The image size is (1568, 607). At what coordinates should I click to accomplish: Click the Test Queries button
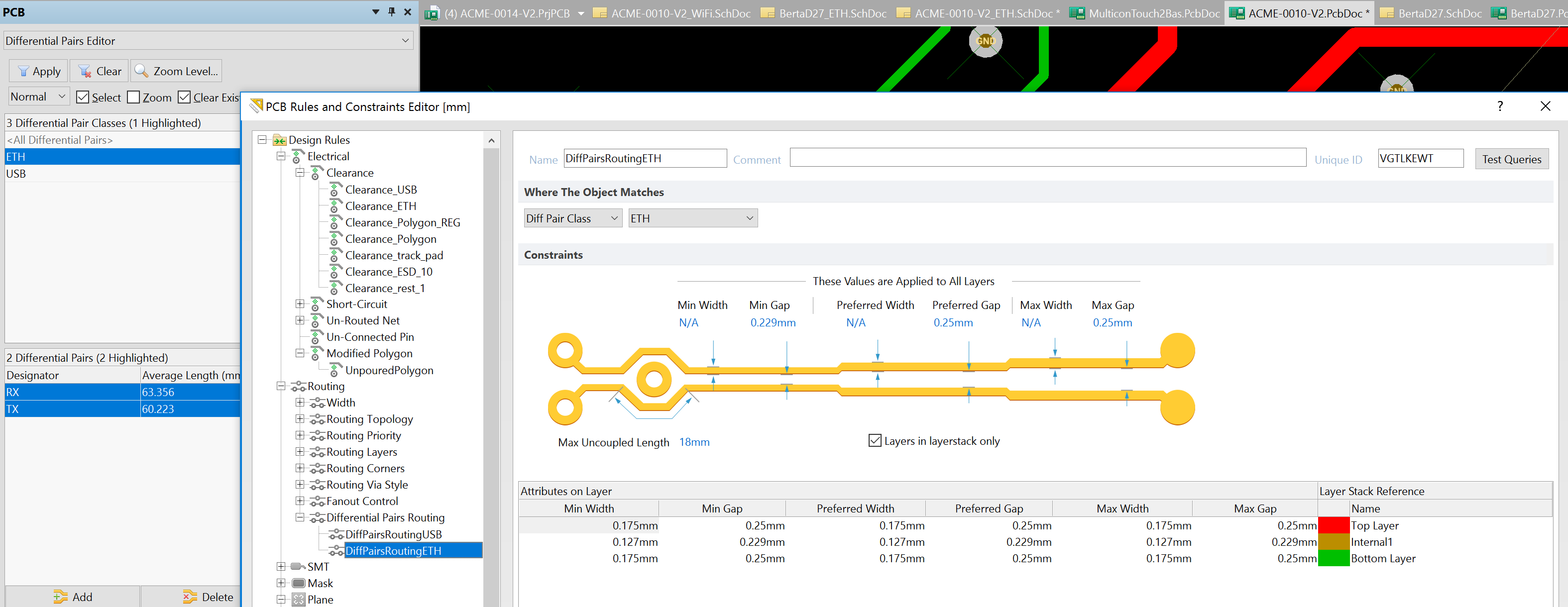coord(1511,159)
